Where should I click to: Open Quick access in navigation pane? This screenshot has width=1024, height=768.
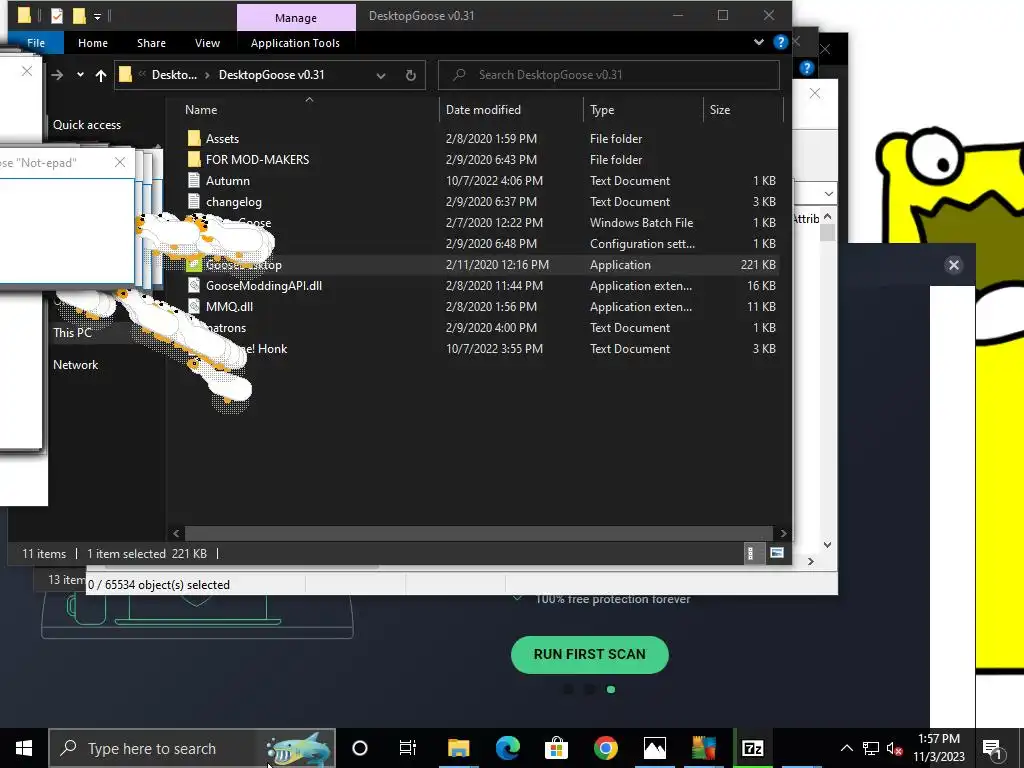point(87,125)
